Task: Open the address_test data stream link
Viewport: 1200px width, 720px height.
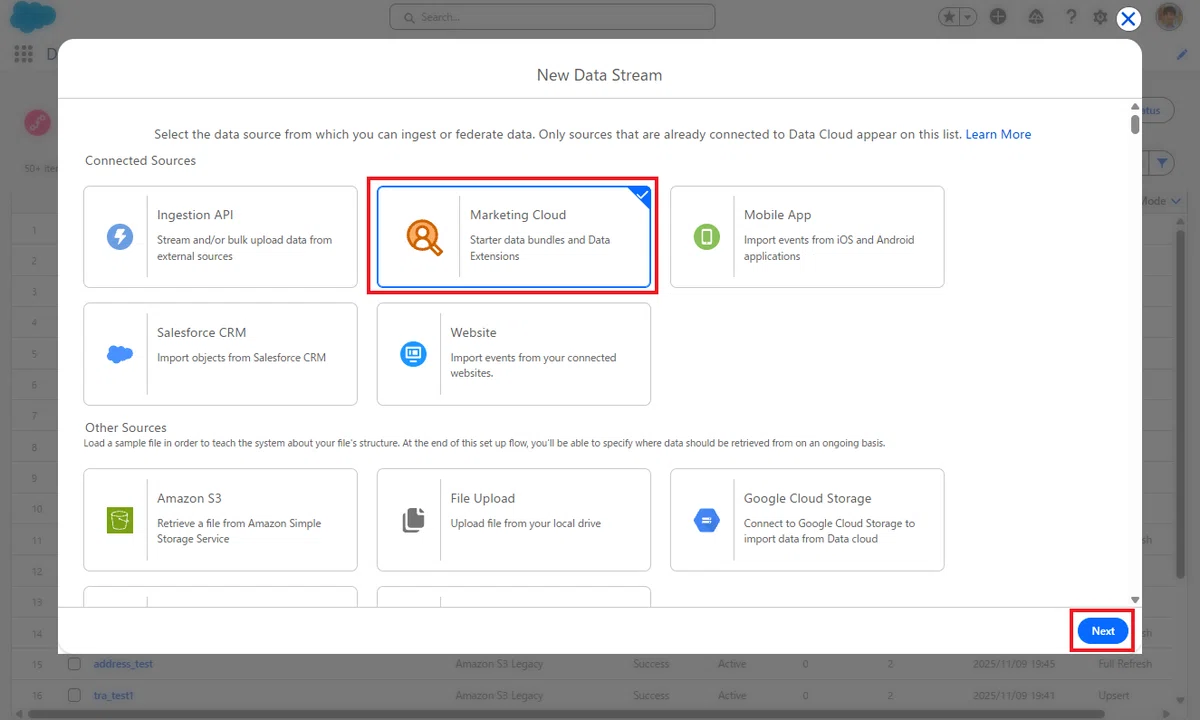Action: [123, 664]
